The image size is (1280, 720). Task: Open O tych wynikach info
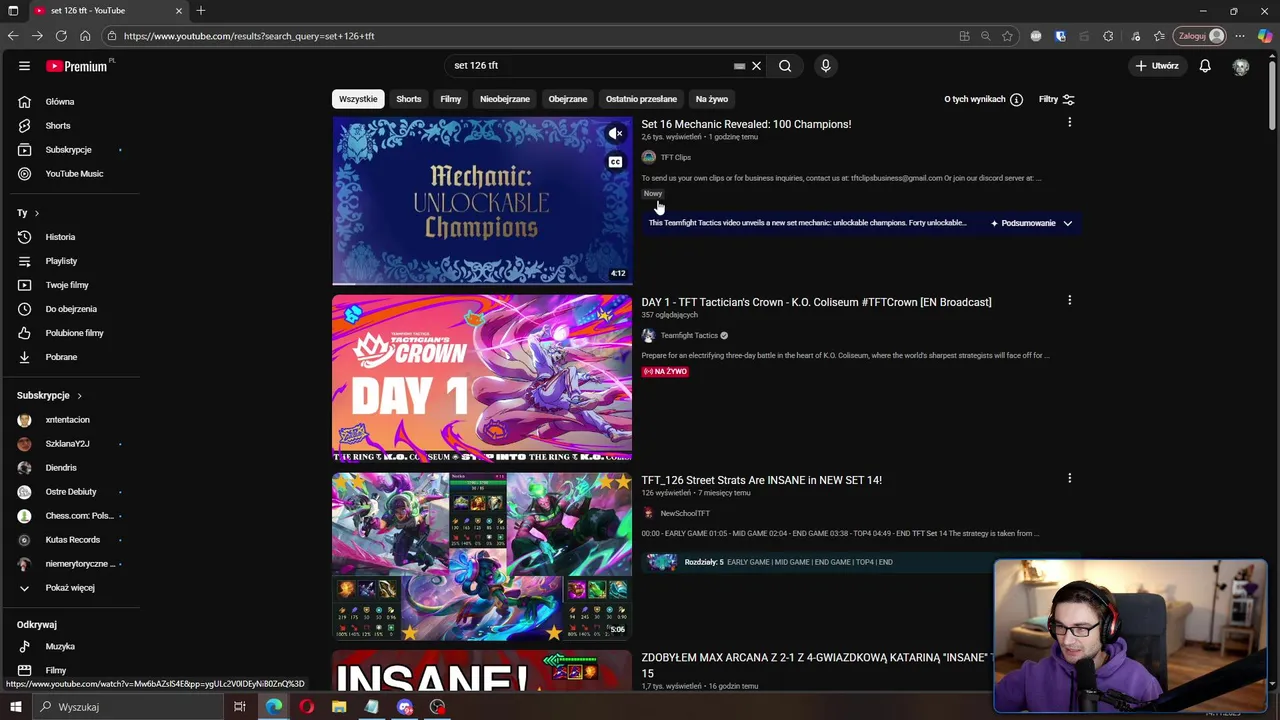tap(983, 99)
